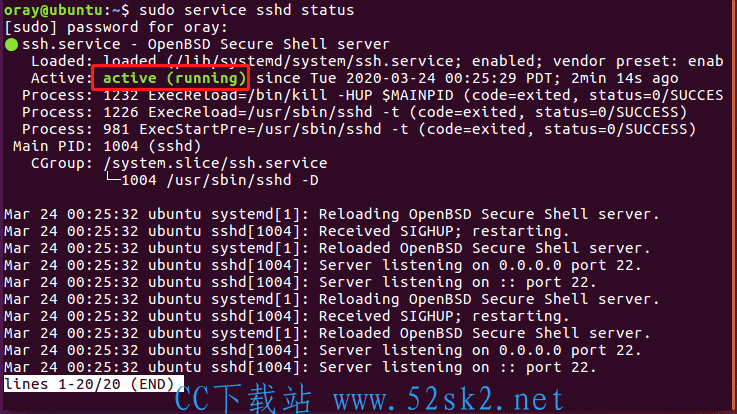Click 'Main PID: 1004 (sshd)' line
The image size is (737, 414).
[107, 146]
